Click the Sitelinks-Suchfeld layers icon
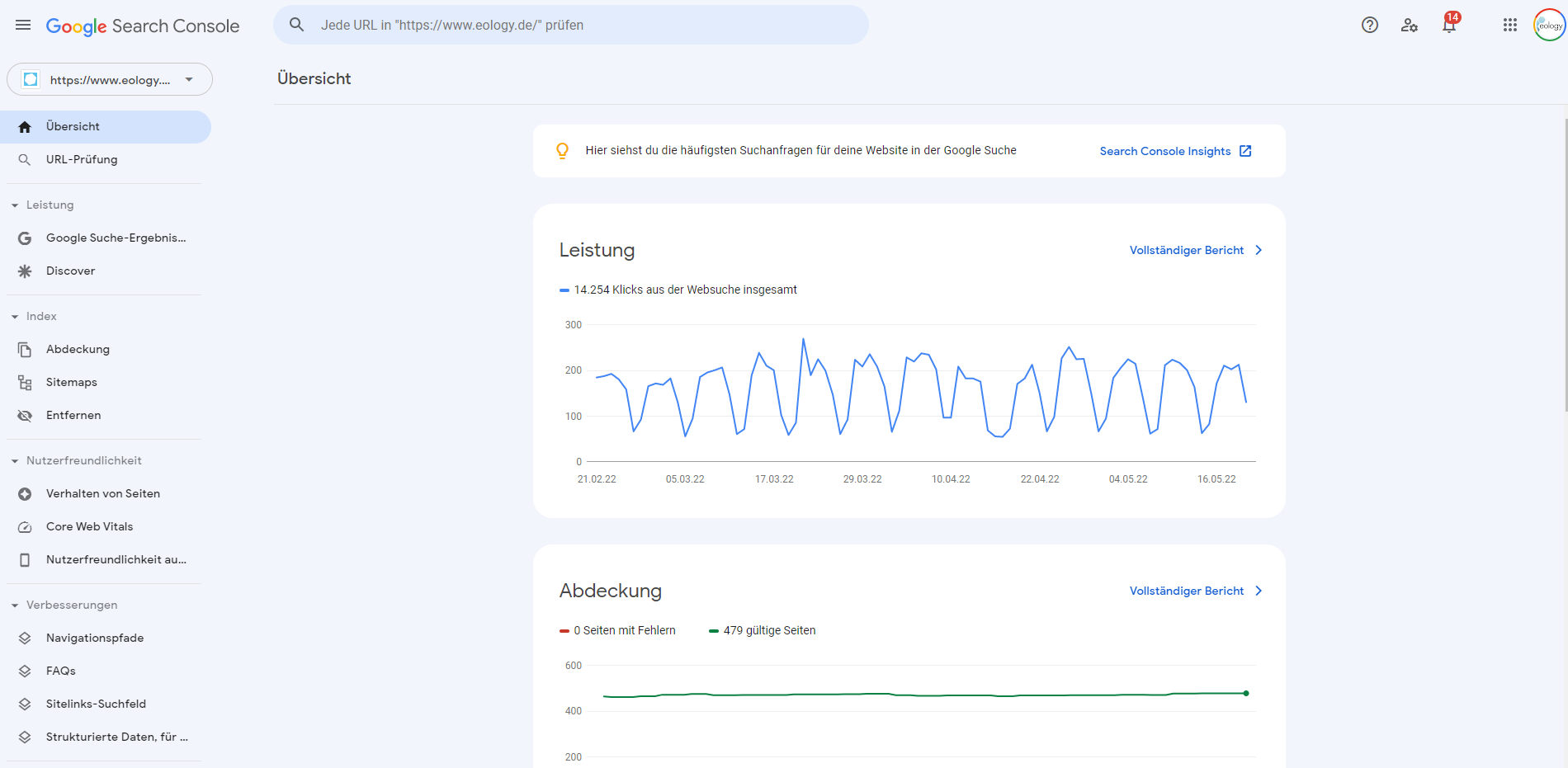 pyautogui.click(x=25, y=704)
